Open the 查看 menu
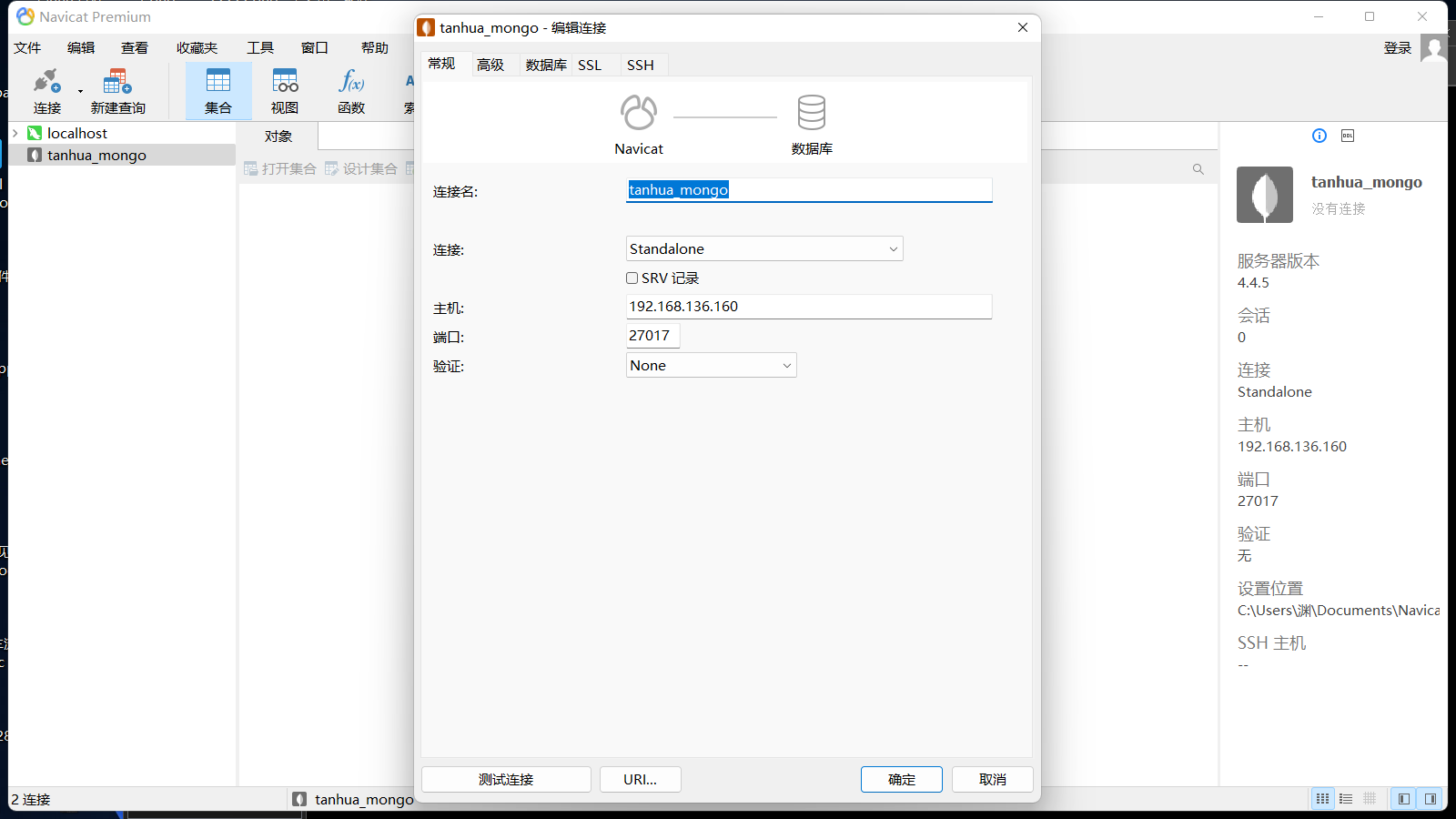The image size is (1456, 819). pos(135,48)
